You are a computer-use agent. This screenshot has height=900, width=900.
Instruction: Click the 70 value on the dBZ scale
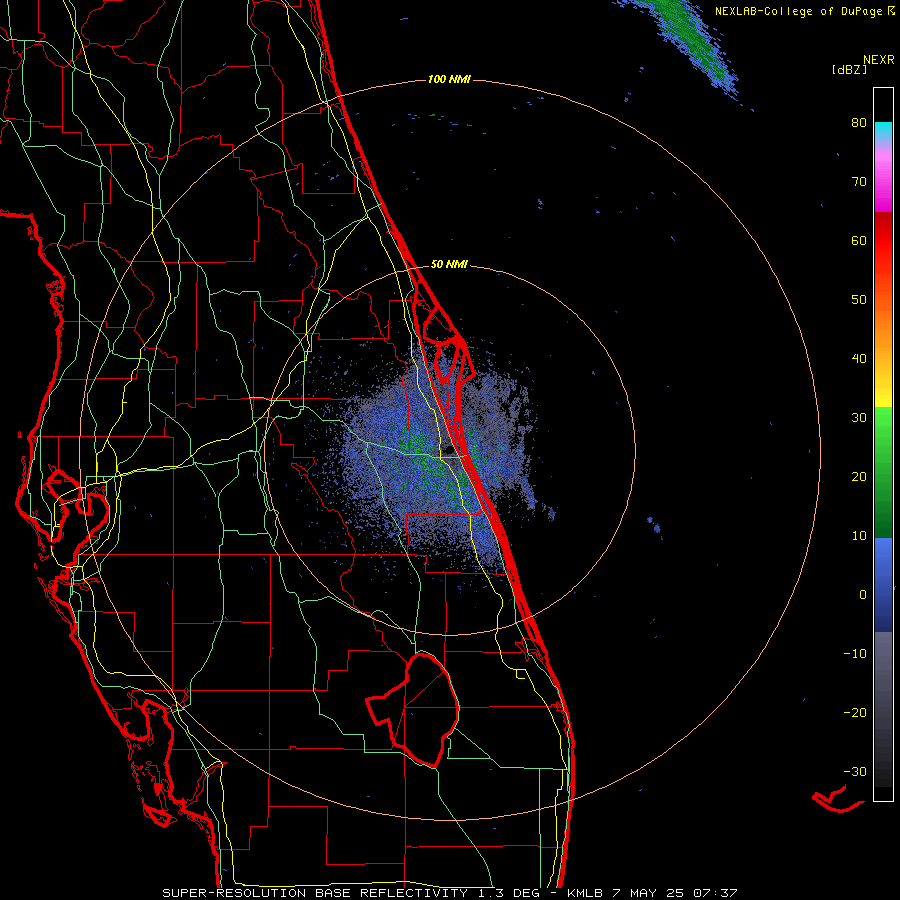(x=859, y=182)
